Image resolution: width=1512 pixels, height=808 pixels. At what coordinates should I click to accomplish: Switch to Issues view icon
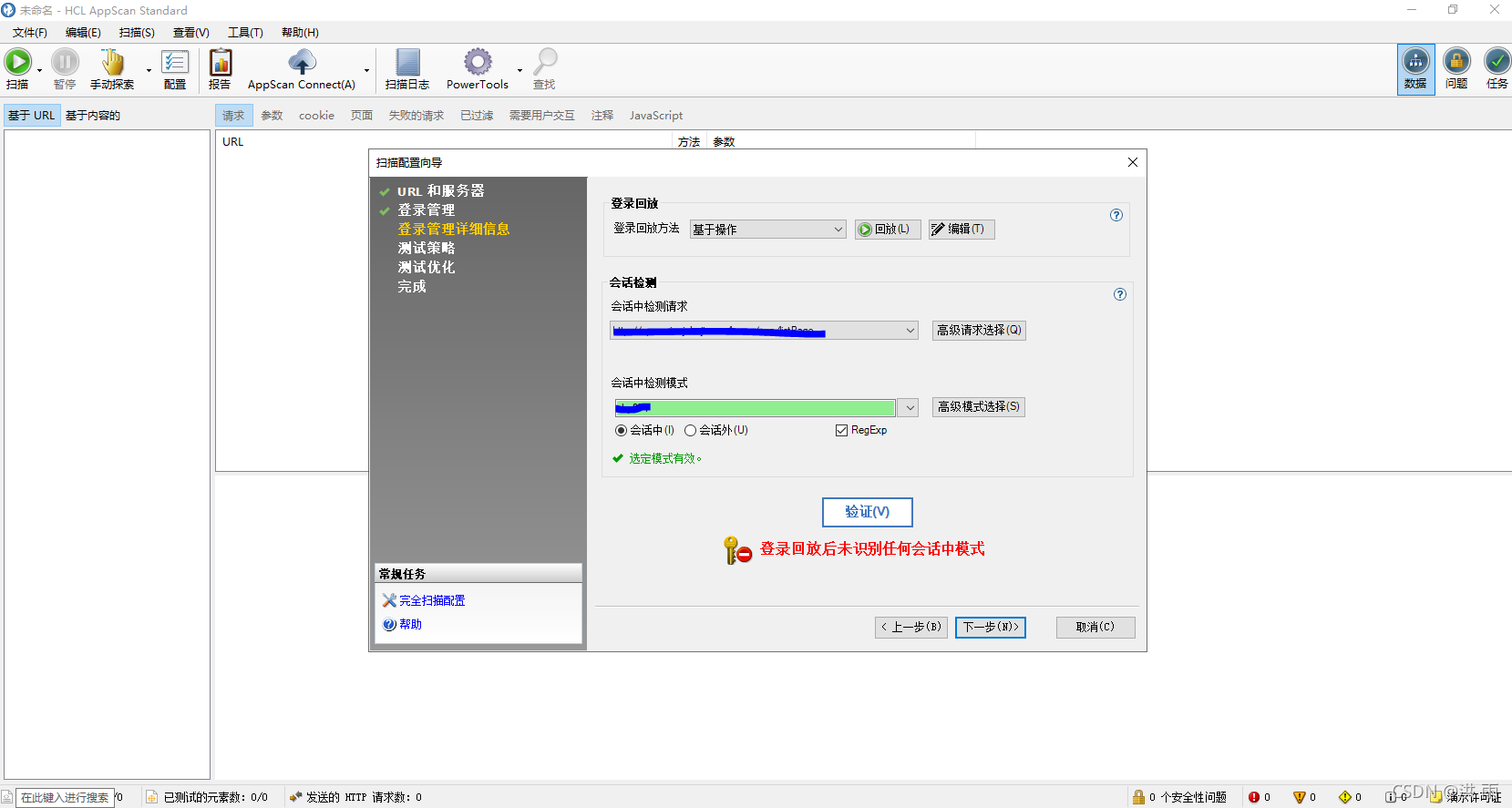click(x=1456, y=61)
